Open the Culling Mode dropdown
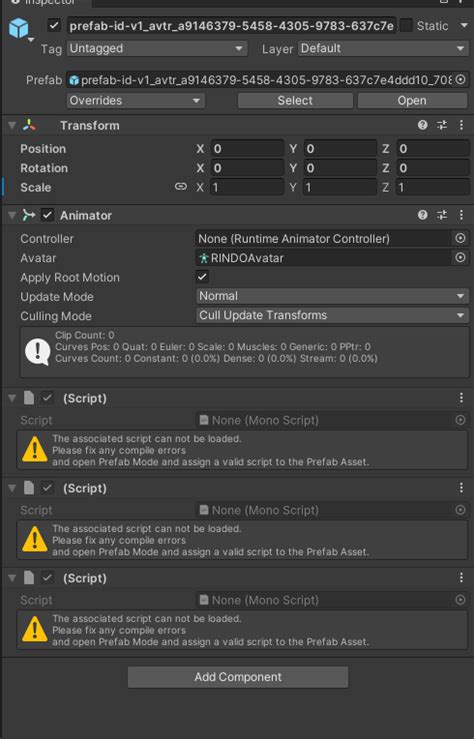 [x=332, y=316]
